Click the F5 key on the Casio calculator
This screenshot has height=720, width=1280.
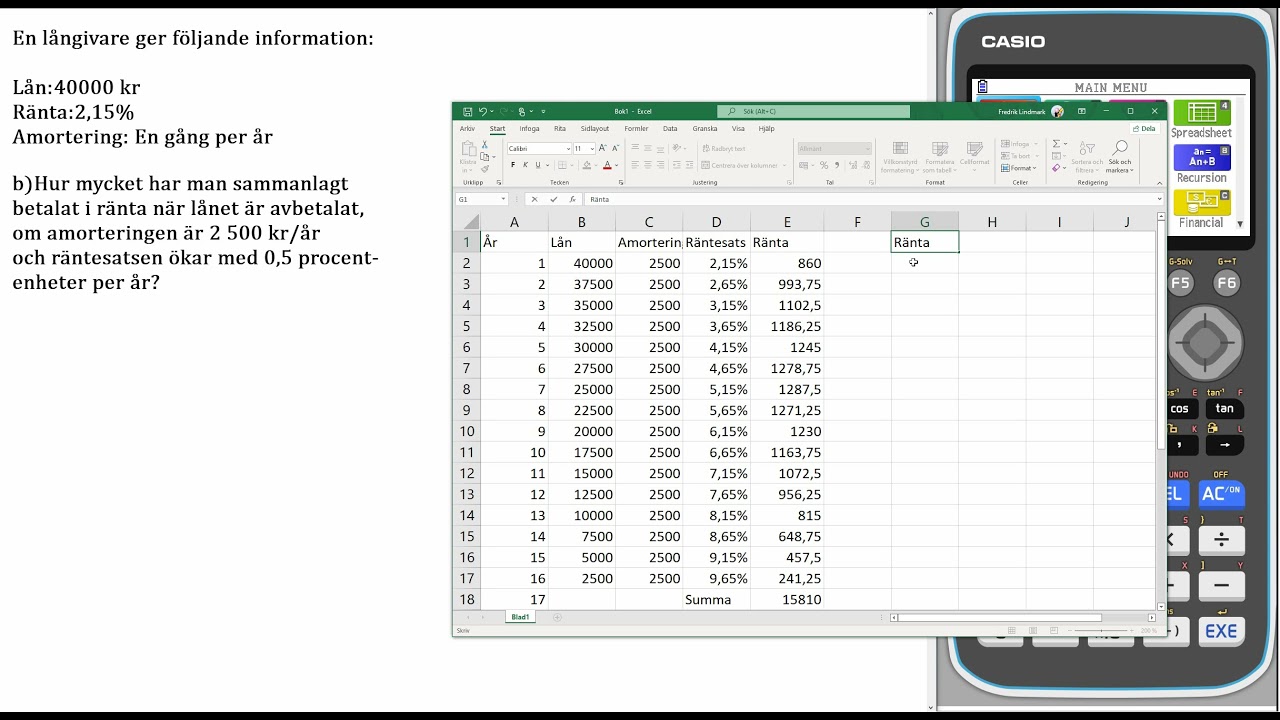tap(1180, 283)
